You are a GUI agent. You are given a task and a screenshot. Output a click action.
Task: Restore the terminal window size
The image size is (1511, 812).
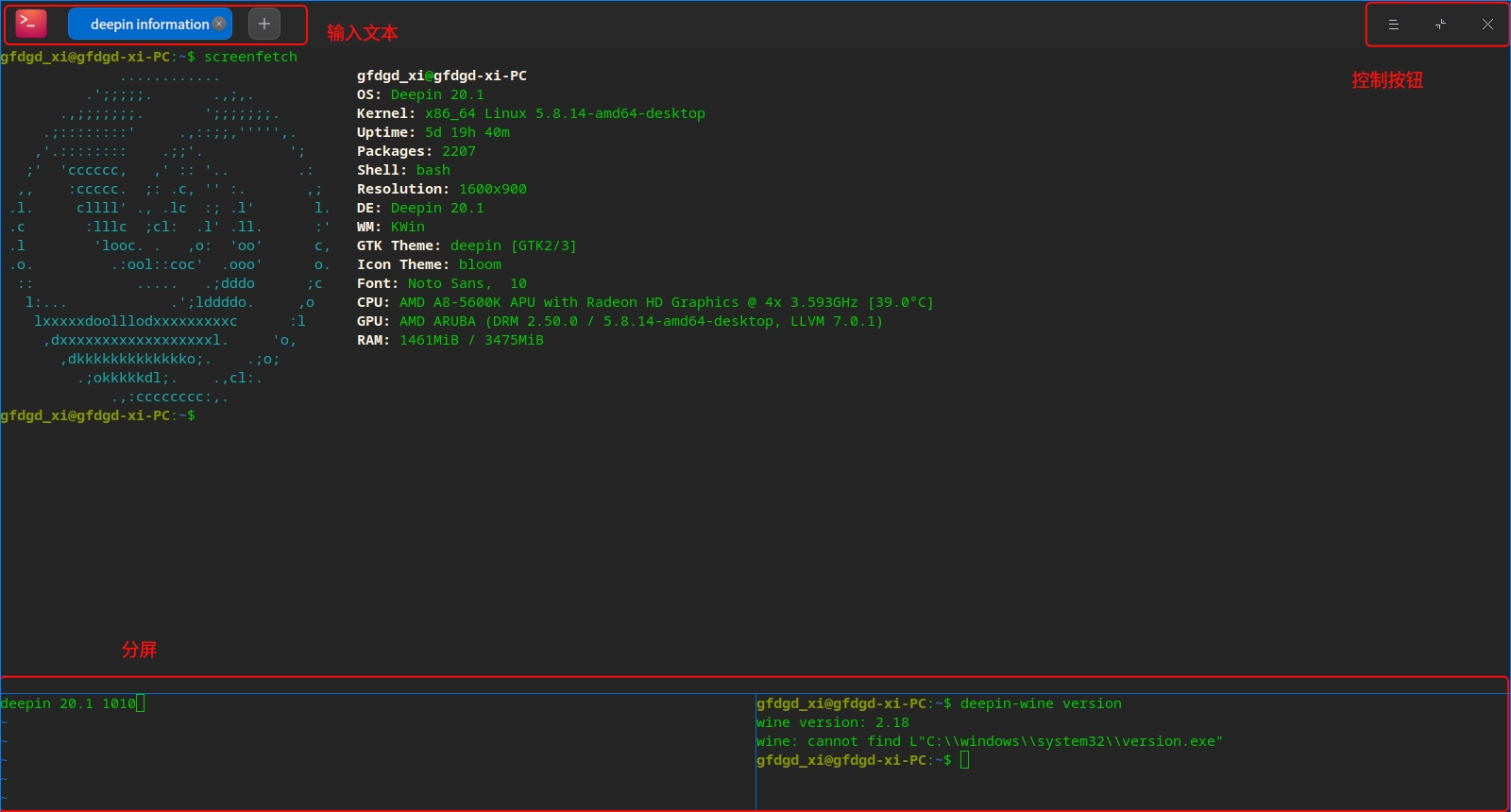pyautogui.click(x=1440, y=25)
